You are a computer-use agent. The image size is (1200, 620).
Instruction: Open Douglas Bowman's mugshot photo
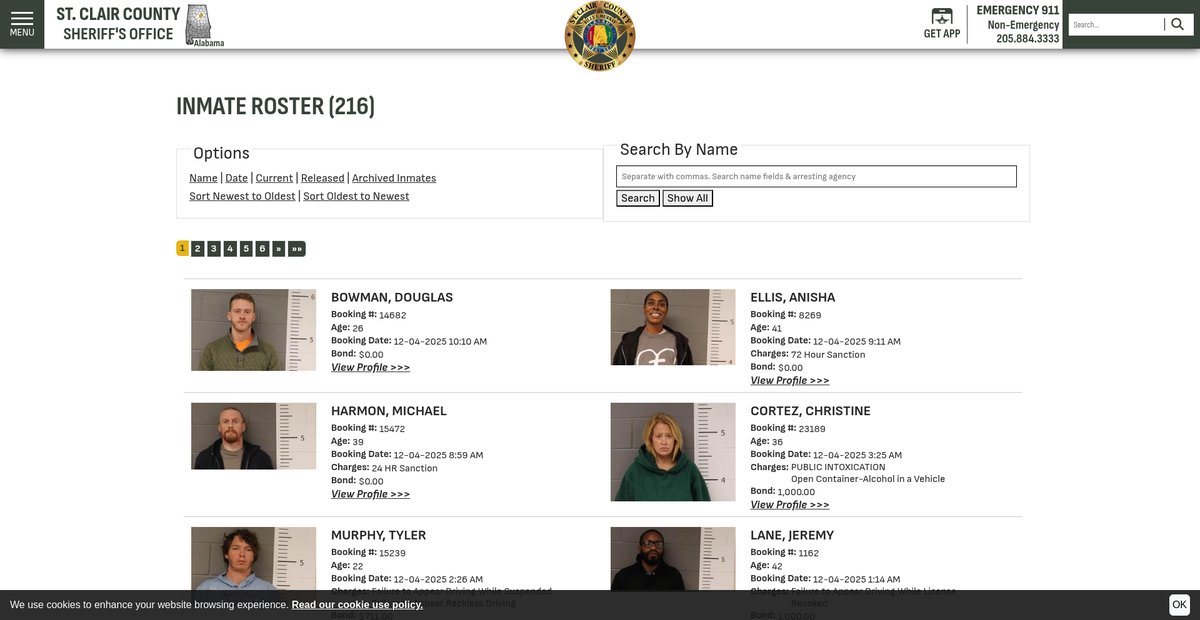coord(254,330)
